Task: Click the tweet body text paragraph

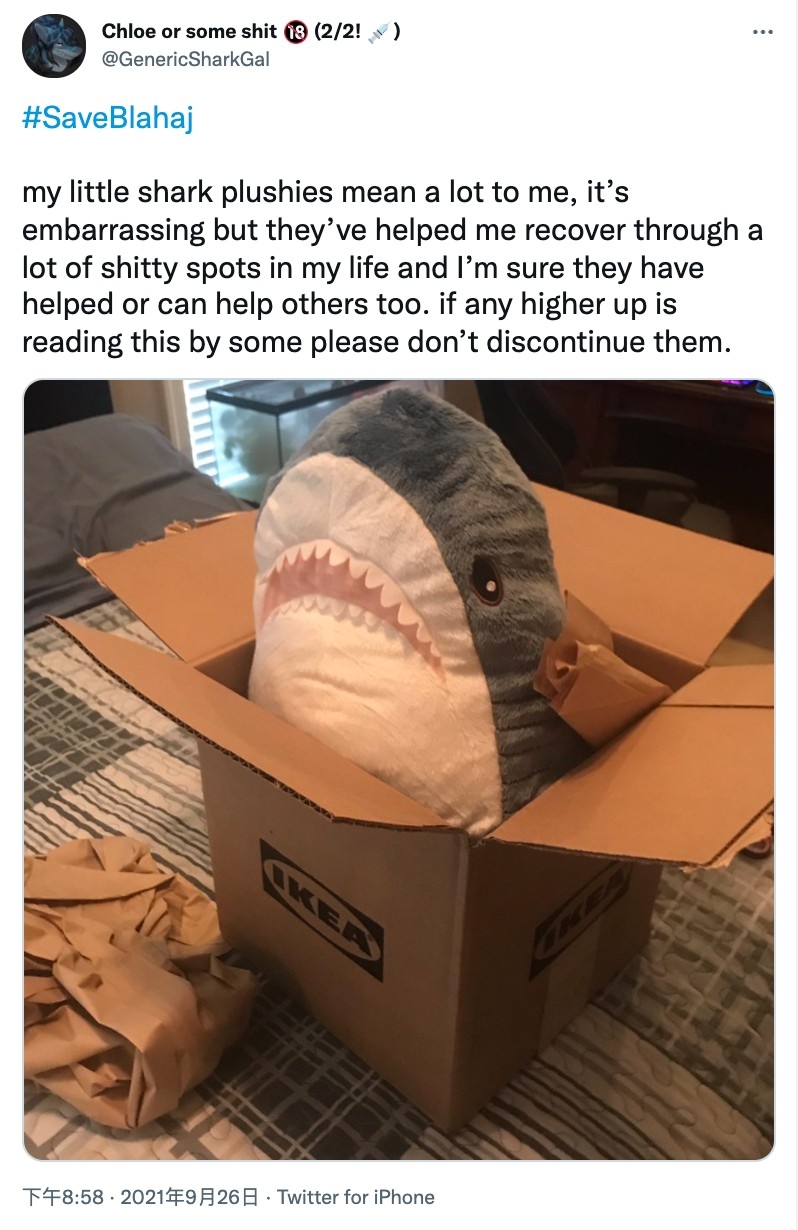Action: [x=392, y=267]
